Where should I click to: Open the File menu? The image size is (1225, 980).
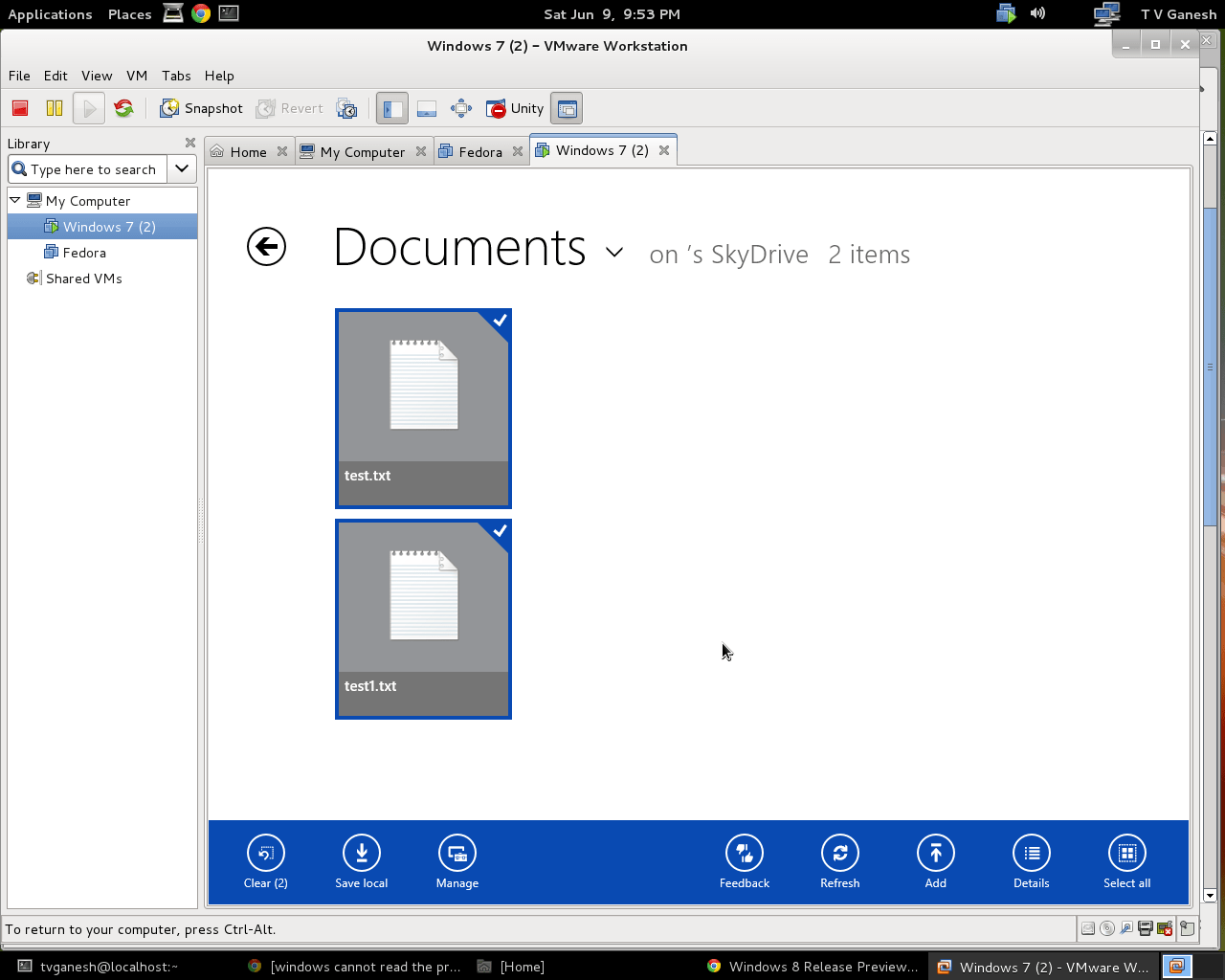tap(19, 76)
